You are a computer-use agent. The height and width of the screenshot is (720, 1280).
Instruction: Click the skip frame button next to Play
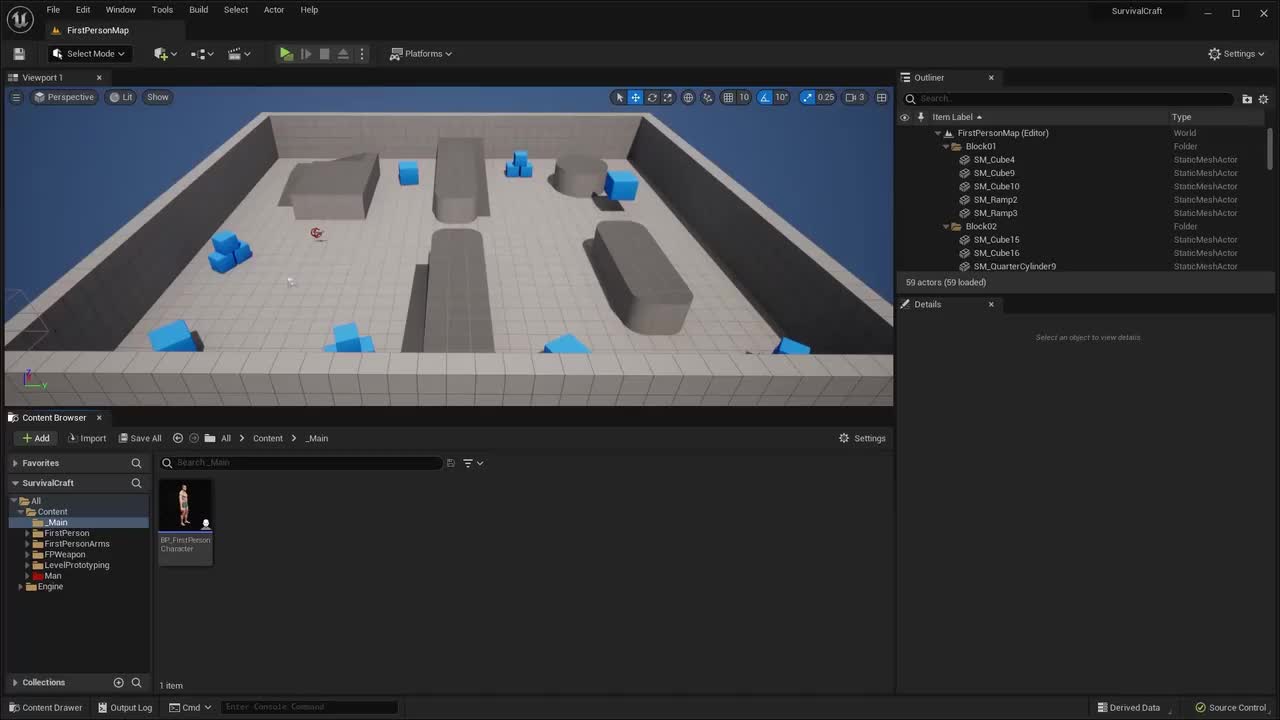pyautogui.click(x=306, y=54)
